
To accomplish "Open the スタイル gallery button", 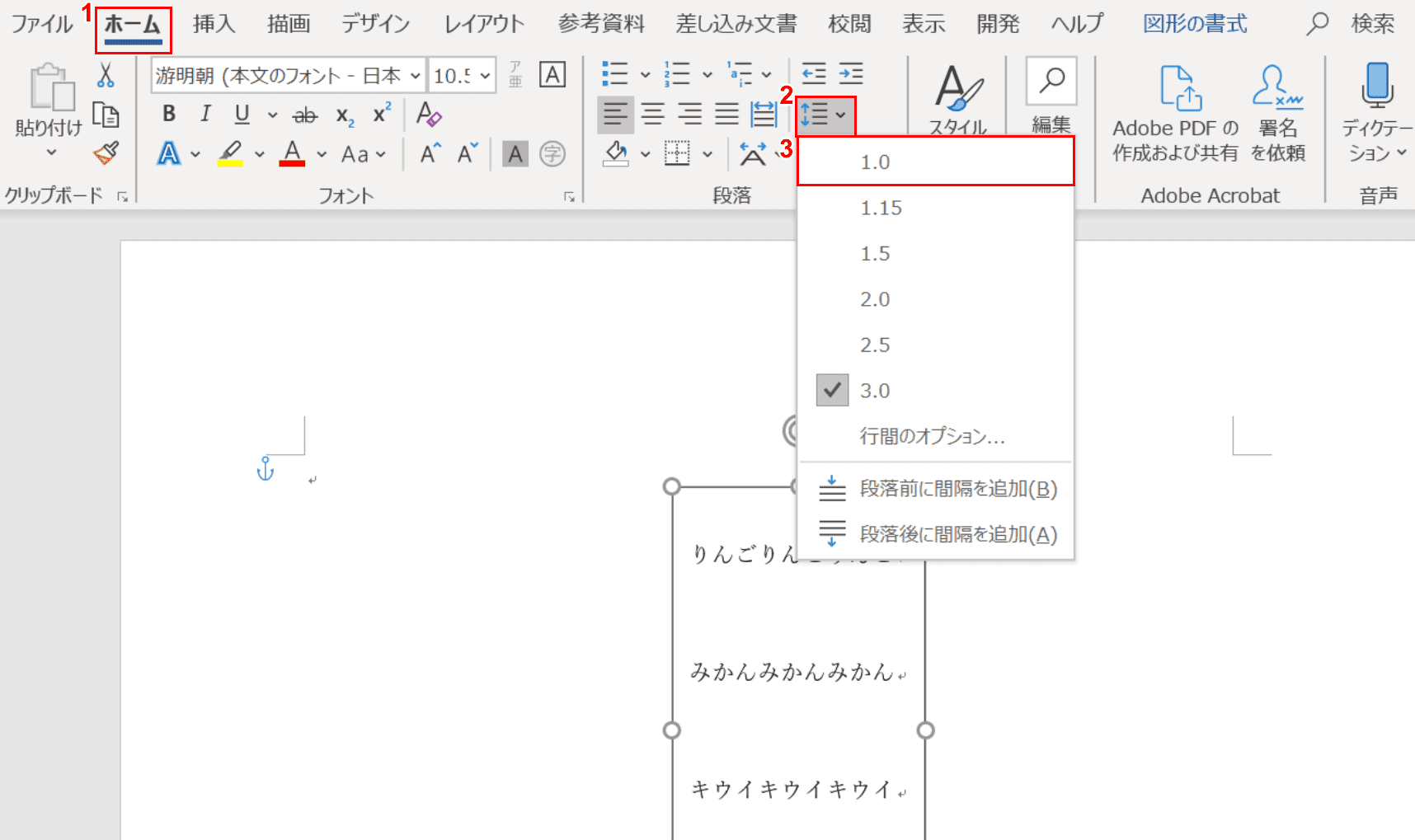I will click(x=958, y=99).
